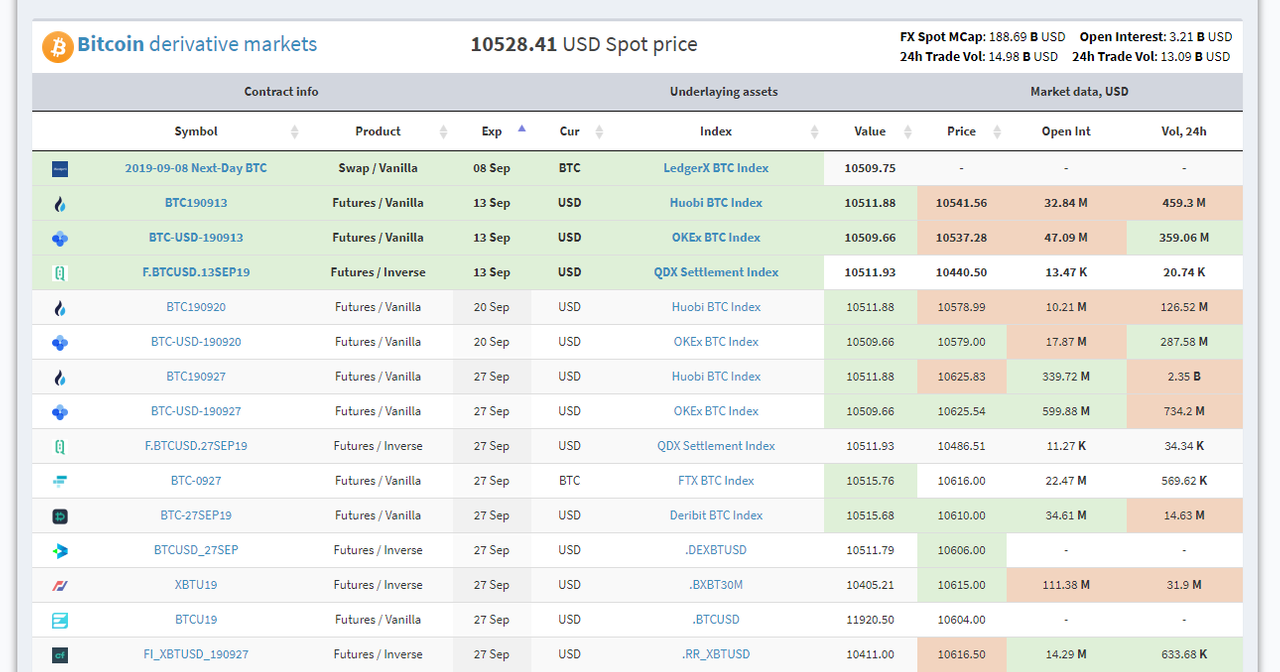Click the FX Spot MCap 188.69 B value
1280x672 pixels.
click(x=1027, y=37)
